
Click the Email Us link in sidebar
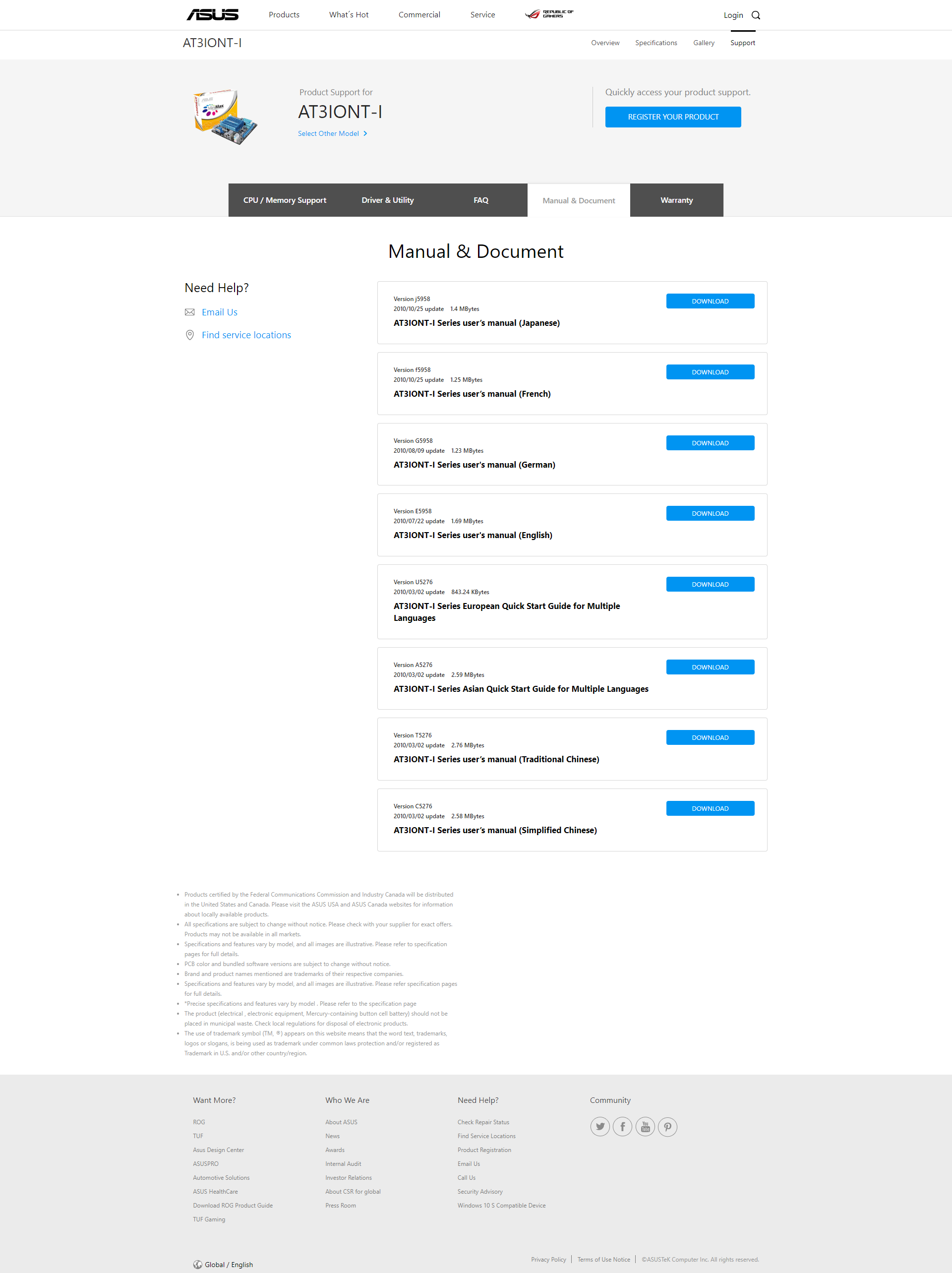coord(219,312)
